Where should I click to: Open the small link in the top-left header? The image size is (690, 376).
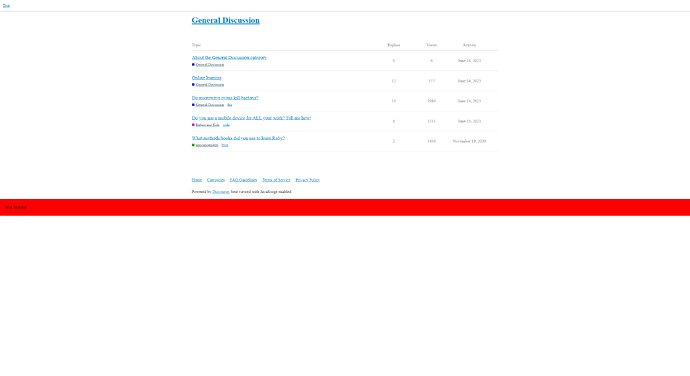point(6,6)
